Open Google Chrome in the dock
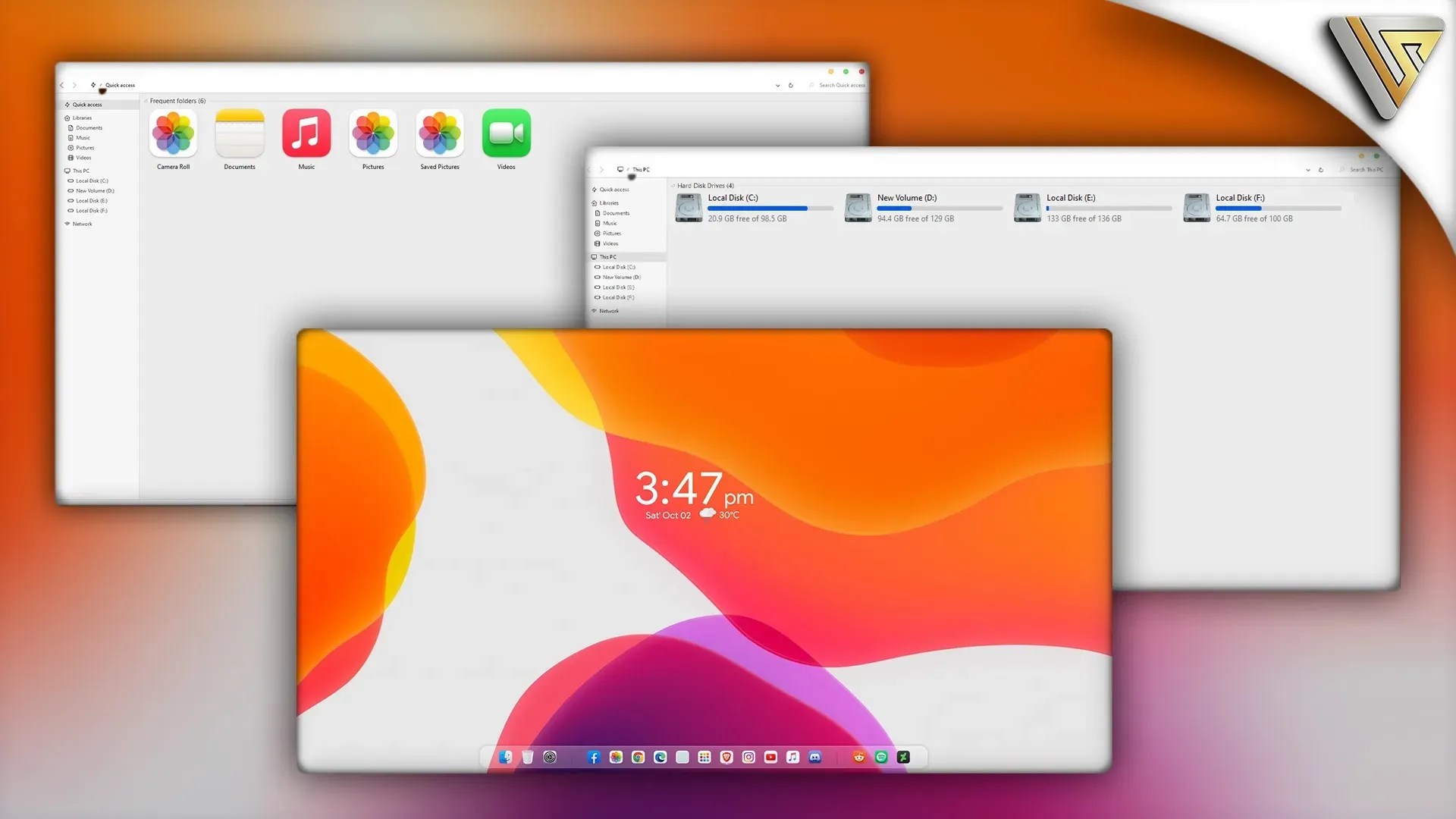Image resolution: width=1456 pixels, height=819 pixels. pyautogui.click(x=638, y=757)
